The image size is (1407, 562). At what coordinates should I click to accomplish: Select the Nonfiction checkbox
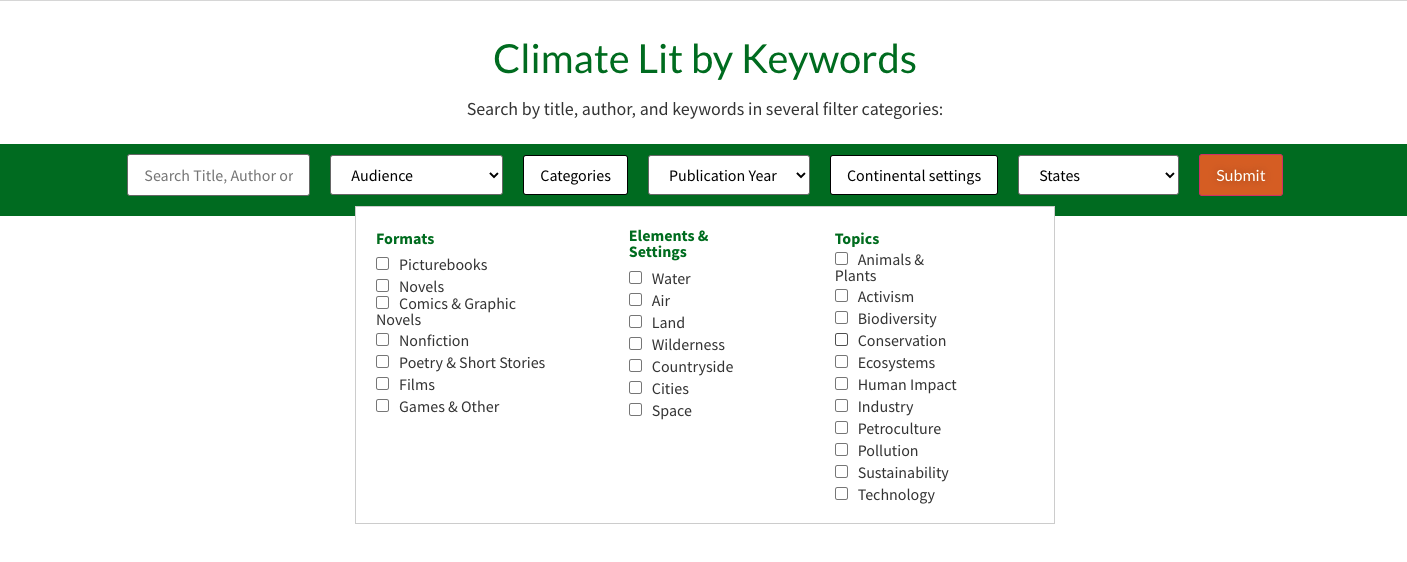click(x=382, y=340)
